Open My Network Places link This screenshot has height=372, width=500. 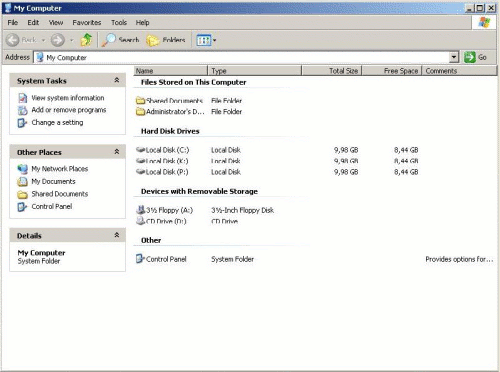pyautogui.click(x=60, y=169)
